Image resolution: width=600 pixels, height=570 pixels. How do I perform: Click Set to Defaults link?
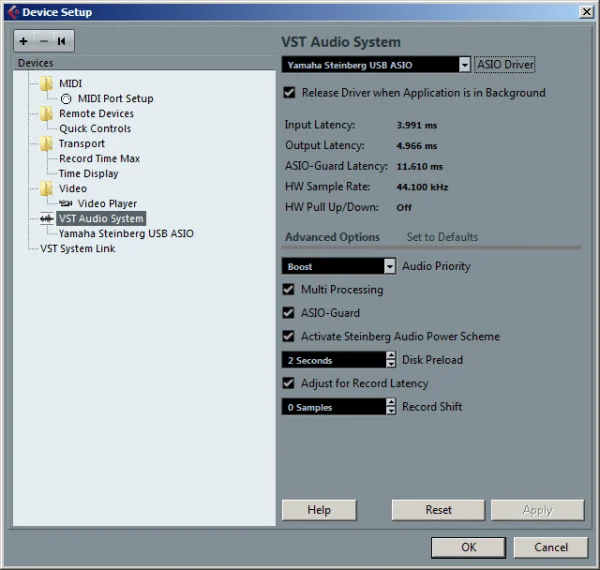442,237
